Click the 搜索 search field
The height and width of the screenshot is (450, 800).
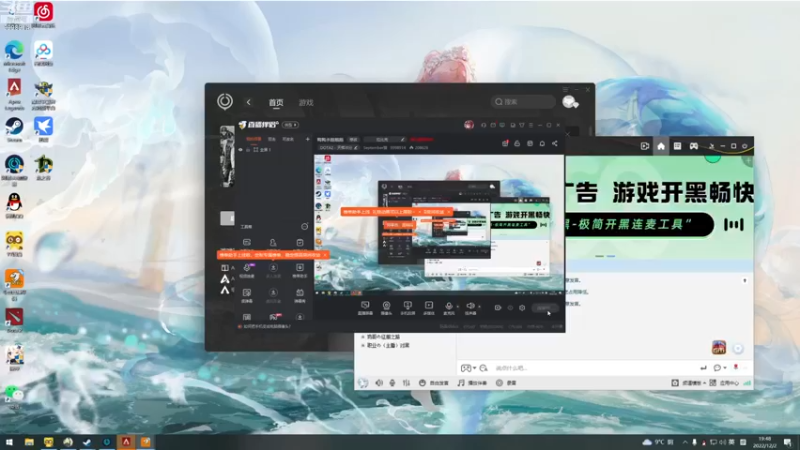pos(523,102)
